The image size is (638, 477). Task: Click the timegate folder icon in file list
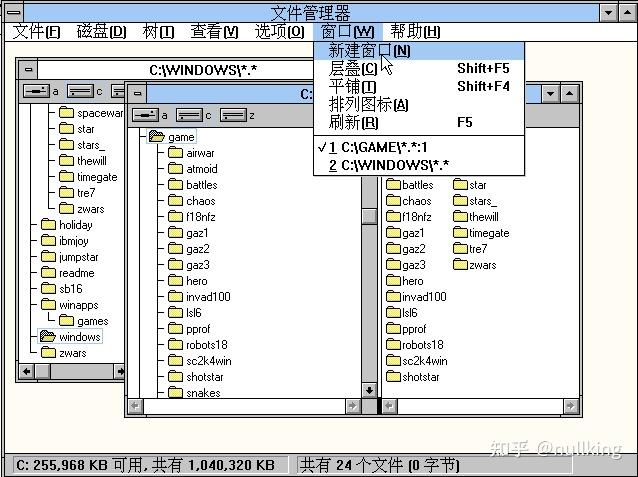point(460,233)
